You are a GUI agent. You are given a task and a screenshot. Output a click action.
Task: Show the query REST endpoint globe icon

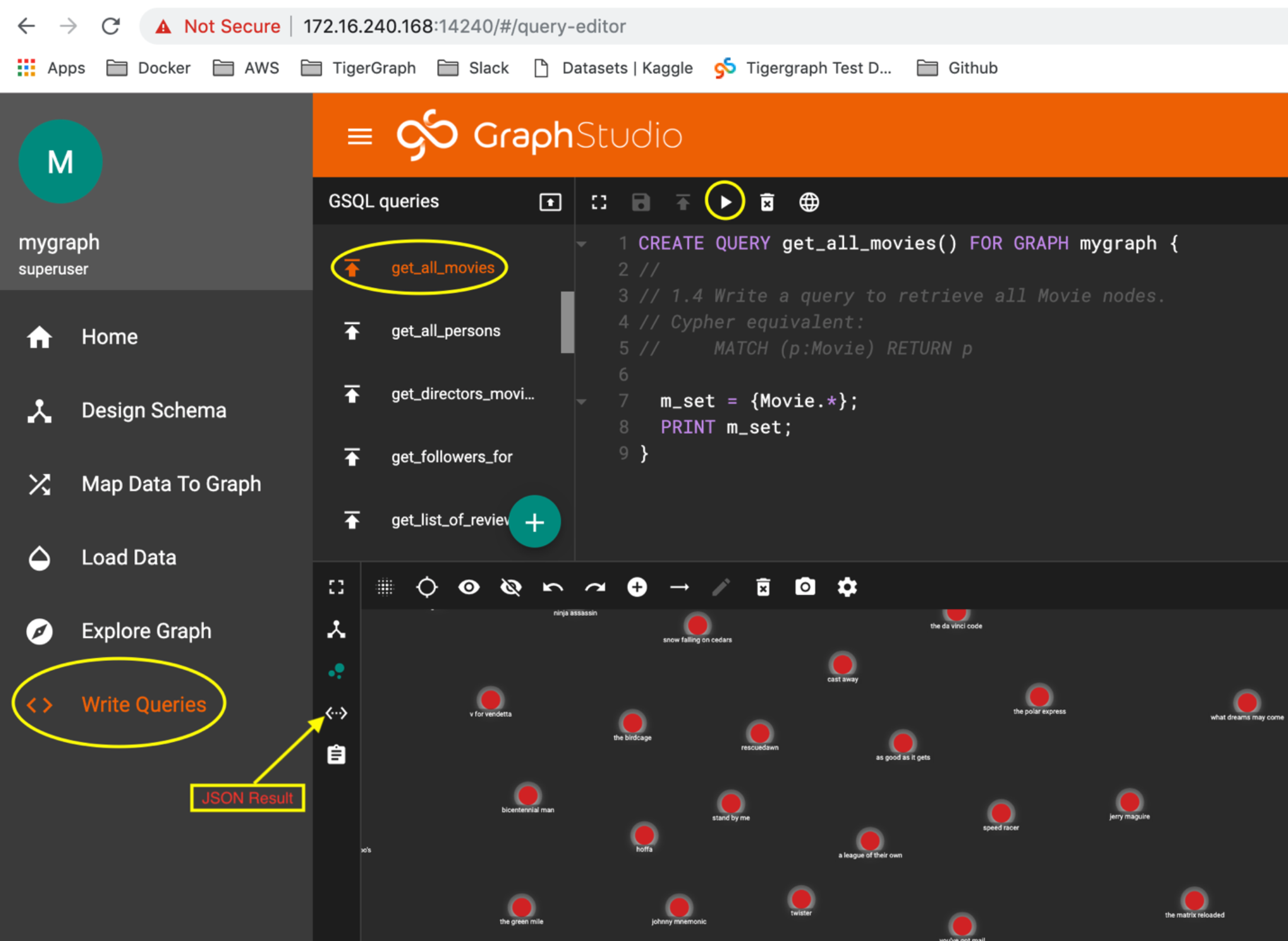(x=809, y=203)
